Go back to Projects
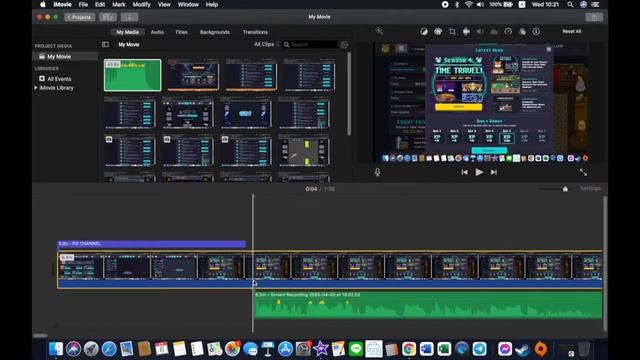The height and width of the screenshot is (360, 640). (x=80, y=17)
